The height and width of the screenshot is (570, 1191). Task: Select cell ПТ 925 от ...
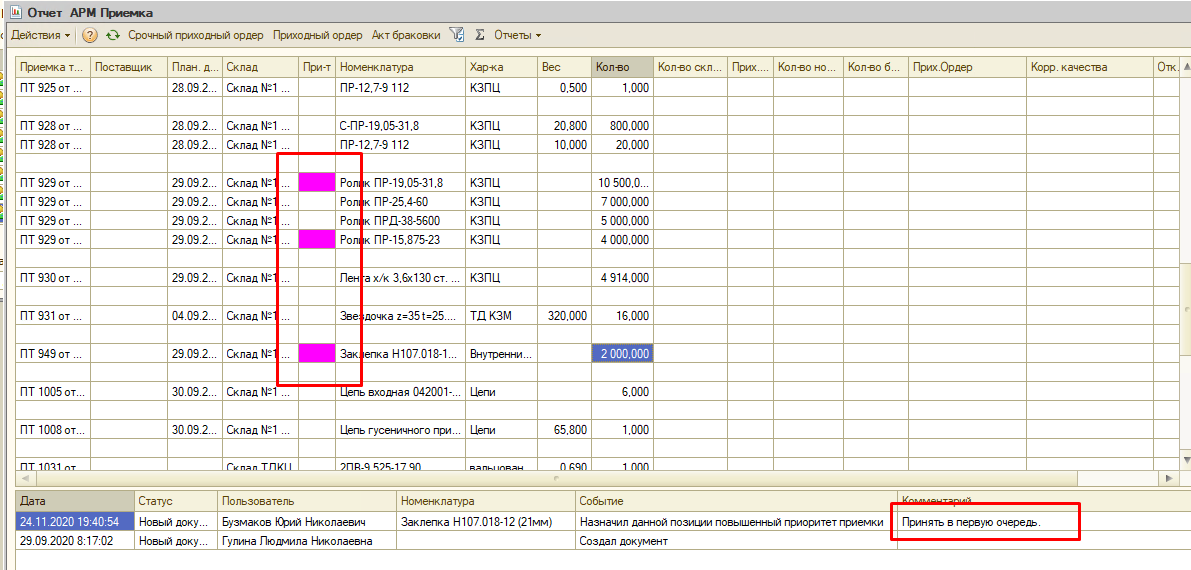pos(53,87)
